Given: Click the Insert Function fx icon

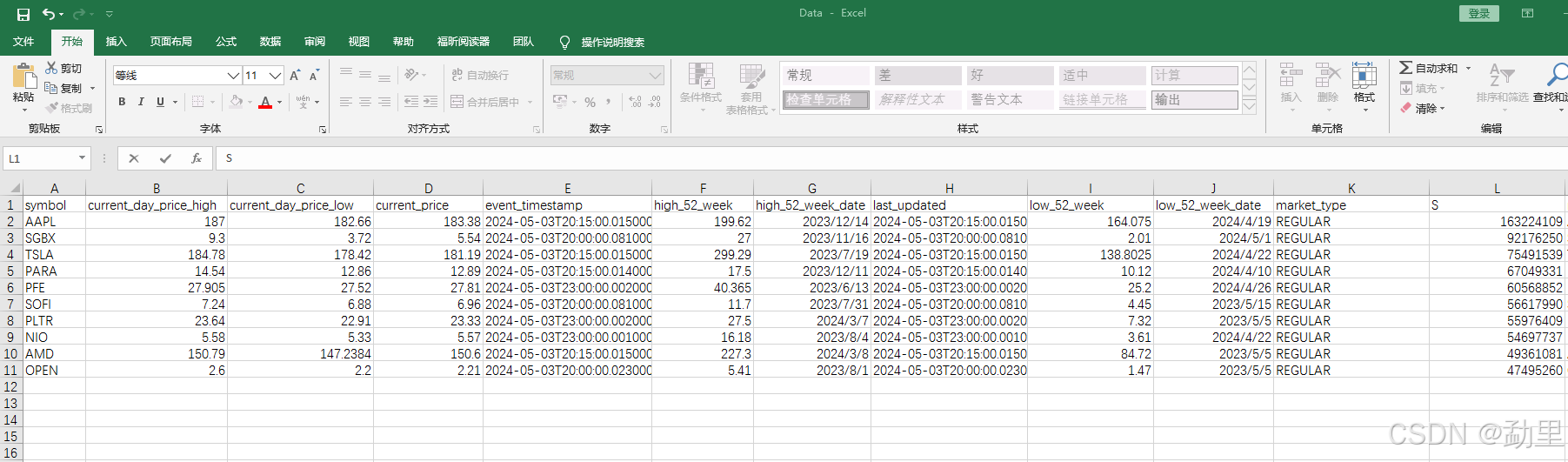Looking at the screenshot, I should [197, 158].
